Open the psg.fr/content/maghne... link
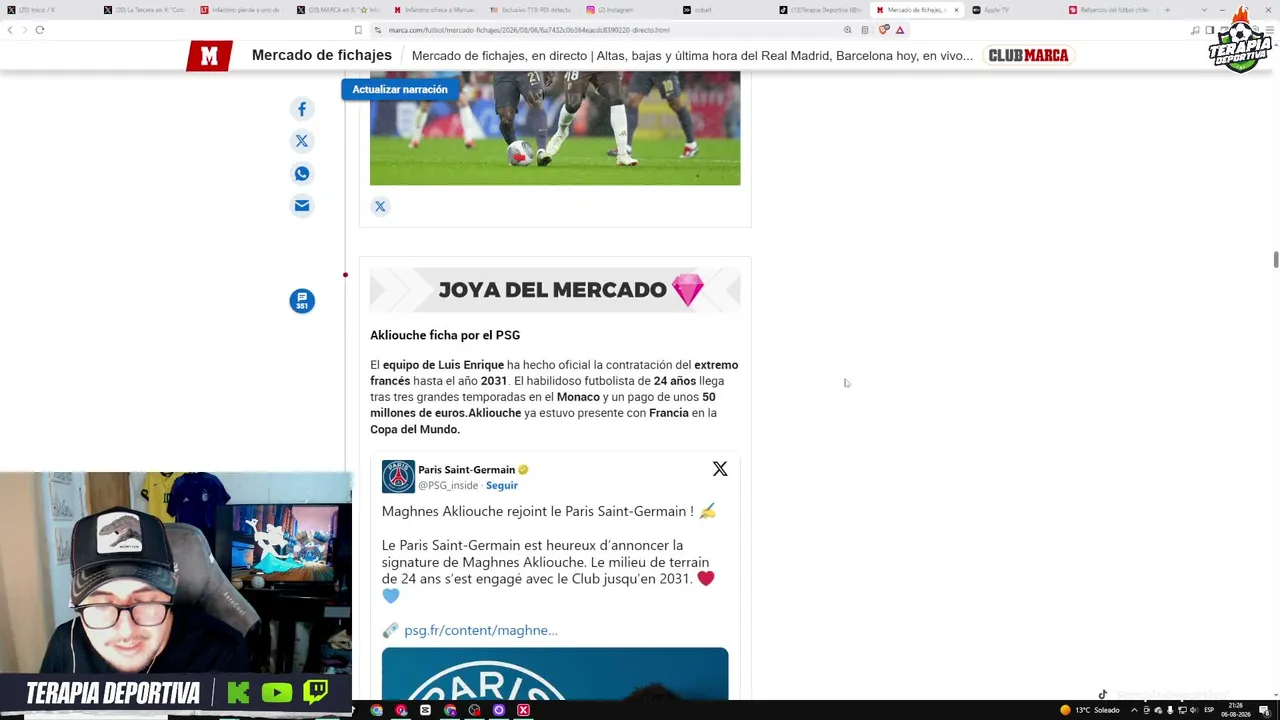 481,630
